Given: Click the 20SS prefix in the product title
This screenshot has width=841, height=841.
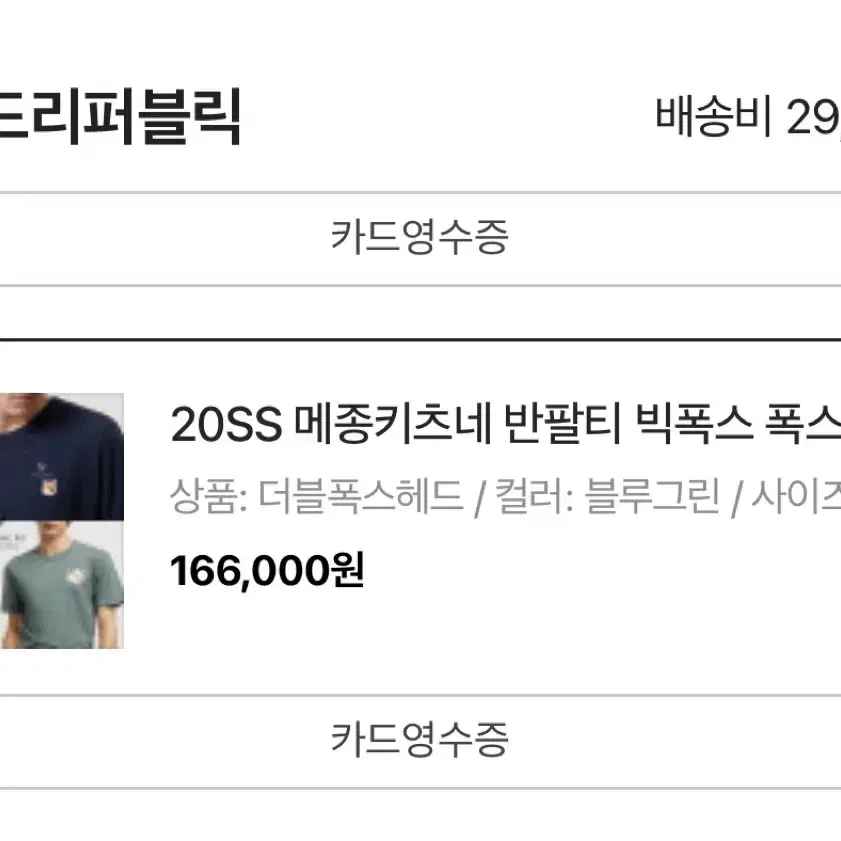Looking at the screenshot, I should [x=226, y=425].
